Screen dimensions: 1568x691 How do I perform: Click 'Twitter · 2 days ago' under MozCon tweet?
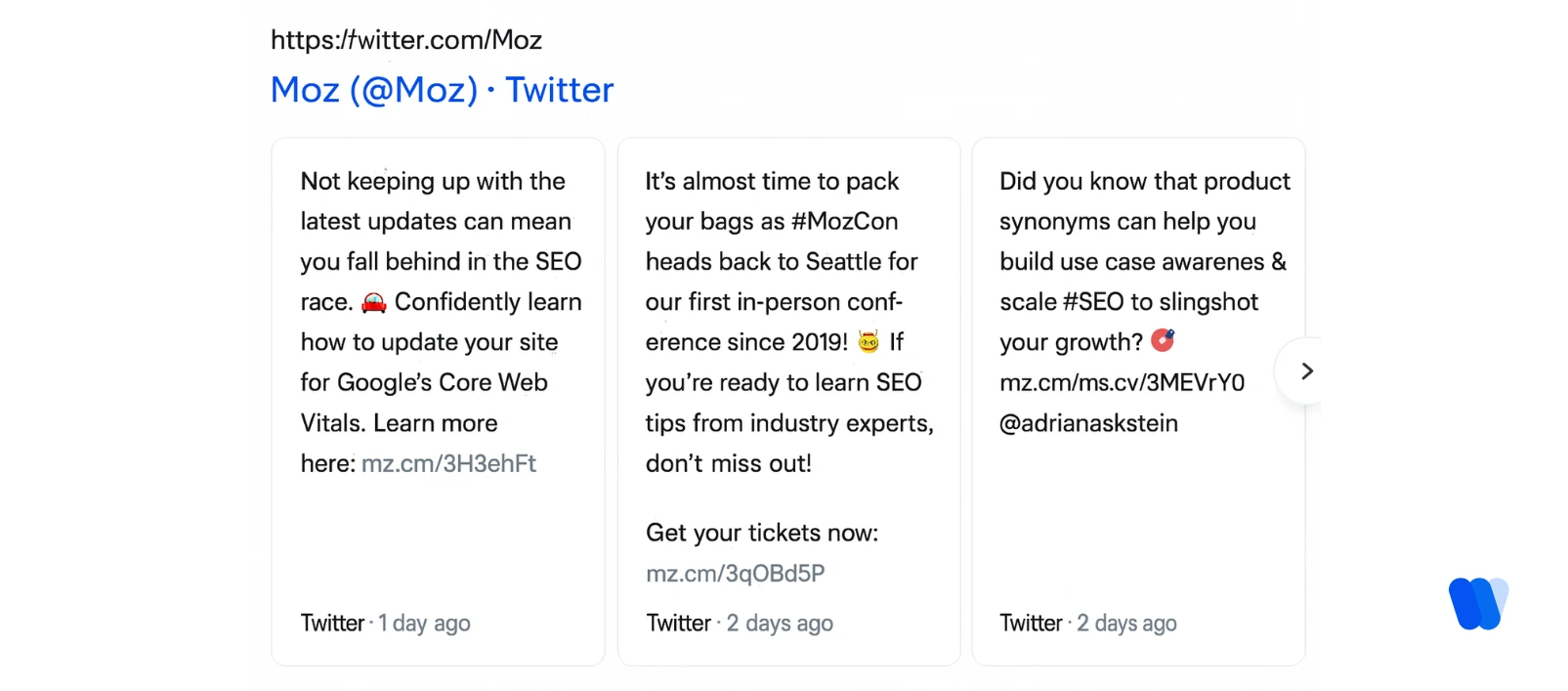[740, 623]
